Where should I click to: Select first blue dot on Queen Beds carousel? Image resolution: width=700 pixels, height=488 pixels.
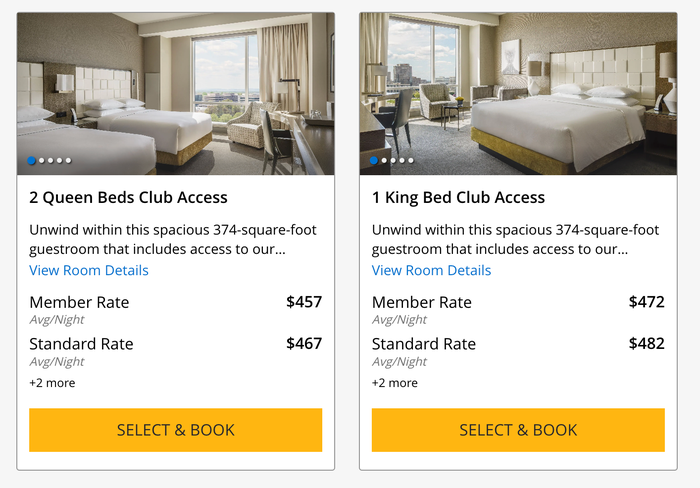[x=31, y=160]
